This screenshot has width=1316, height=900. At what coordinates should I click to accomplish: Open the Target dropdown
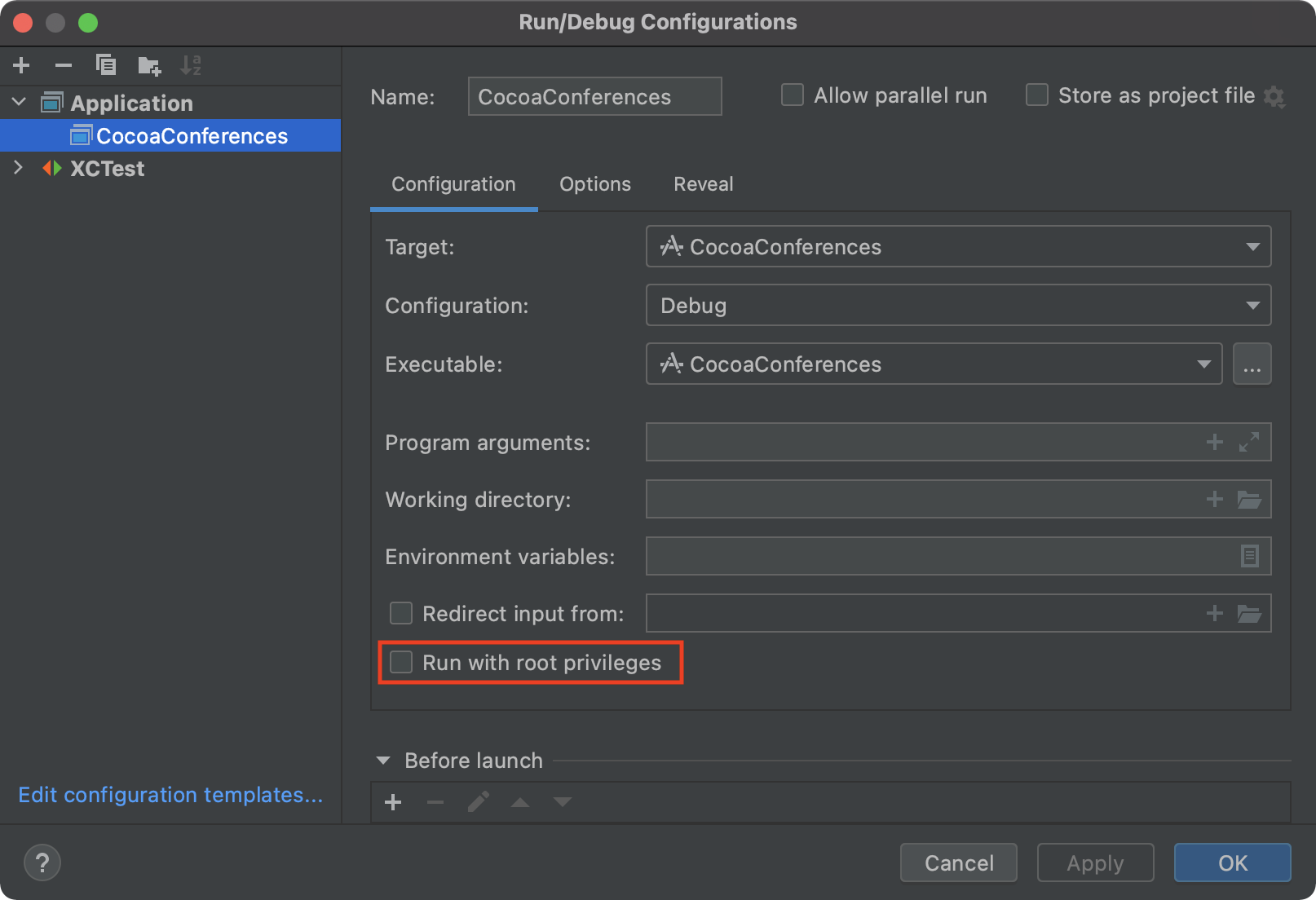pos(959,246)
